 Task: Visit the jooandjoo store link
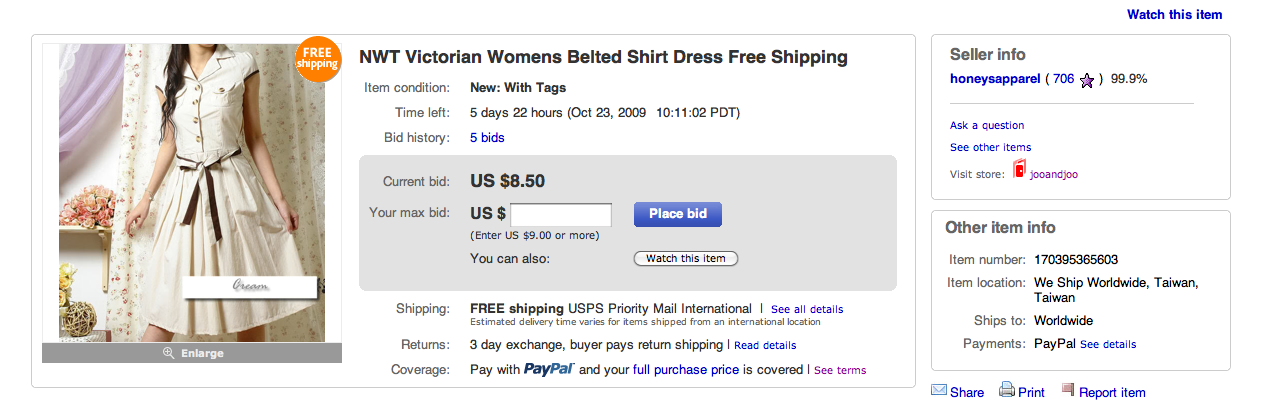[1054, 174]
